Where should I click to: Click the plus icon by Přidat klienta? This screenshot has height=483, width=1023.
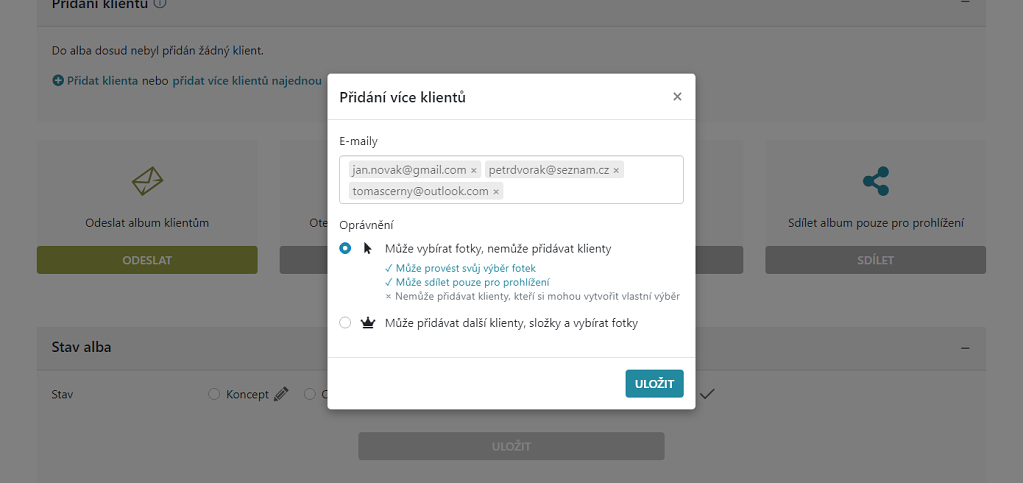click(58, 81)
